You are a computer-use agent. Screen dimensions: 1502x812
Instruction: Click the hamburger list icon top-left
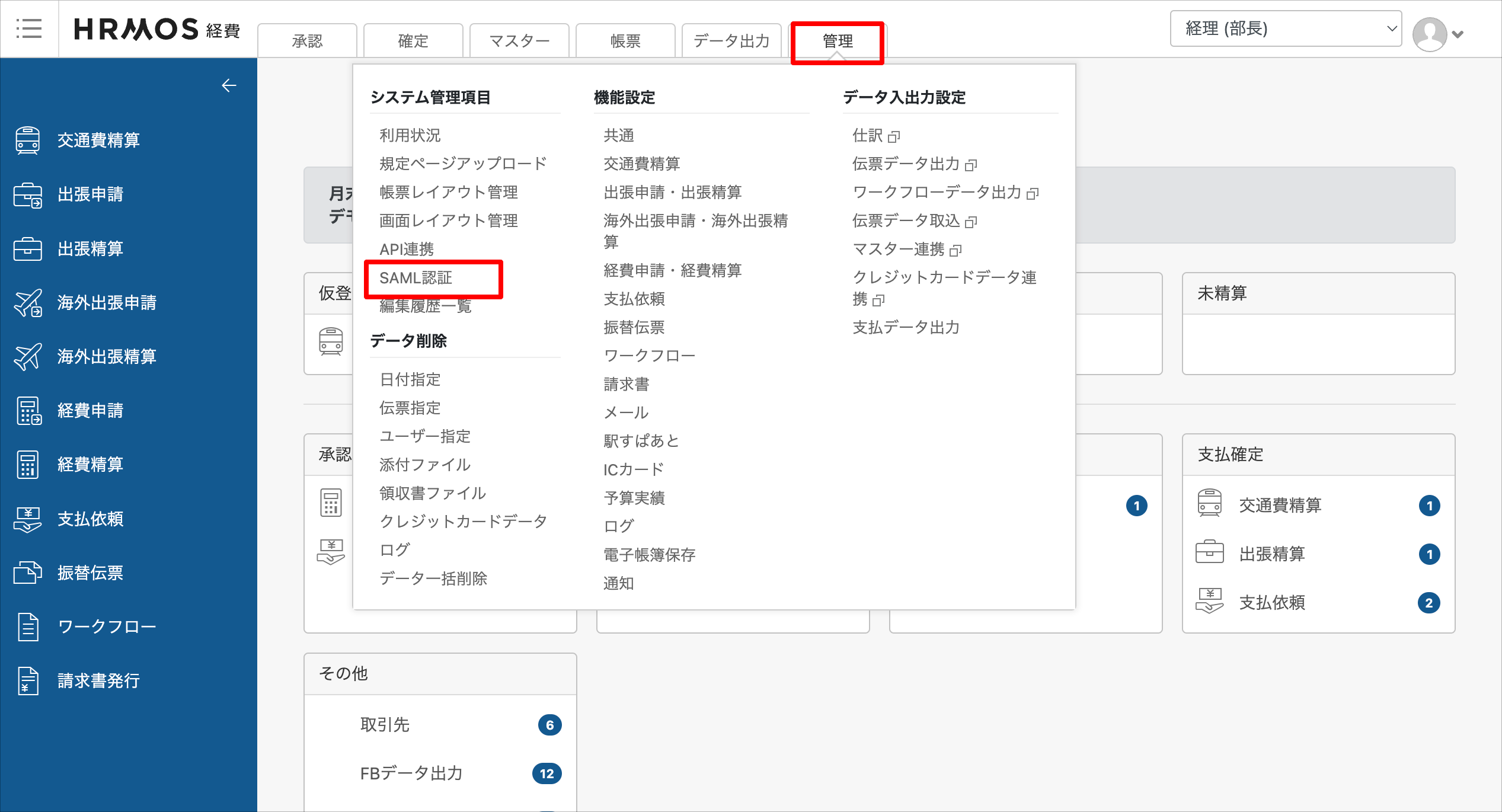click(30, 28)
